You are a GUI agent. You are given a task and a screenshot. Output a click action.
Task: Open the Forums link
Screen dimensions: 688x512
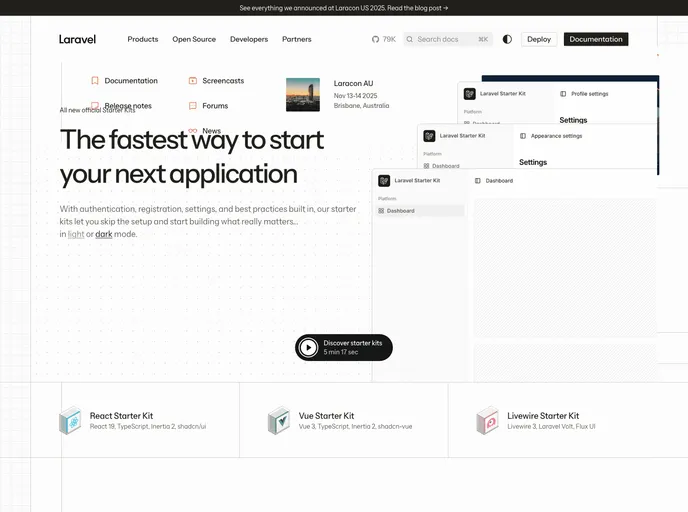(x=215, y=106)
